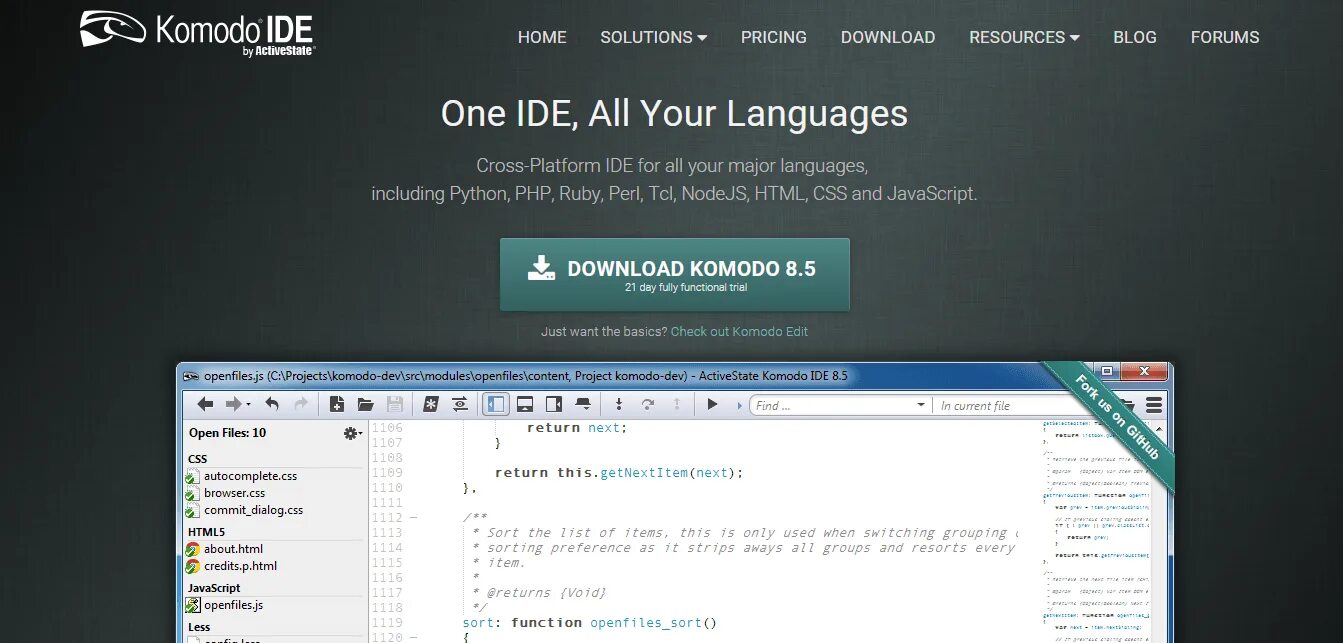Screen dimensions: 1343x643
Task: Click the new file icon
Action: pyautogui.click(x=337, y=405)
